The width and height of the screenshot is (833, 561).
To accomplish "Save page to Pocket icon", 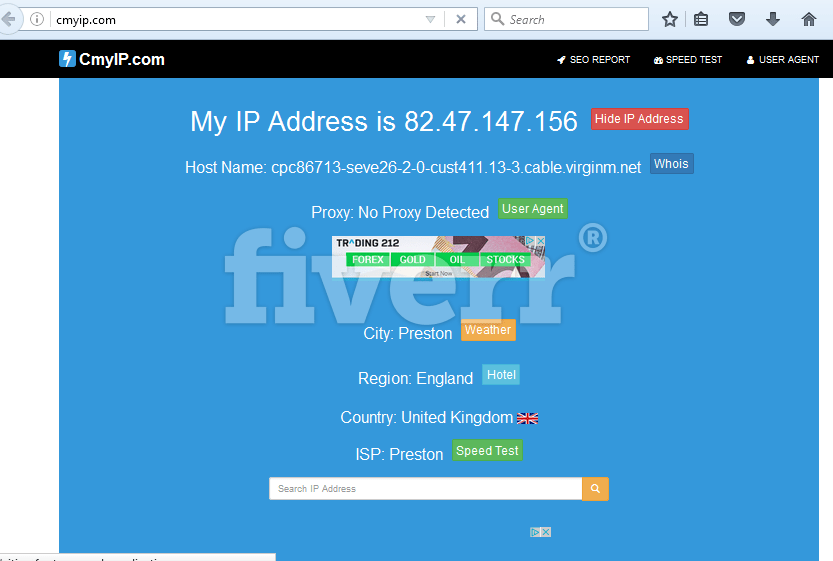I will coord(737,20).
